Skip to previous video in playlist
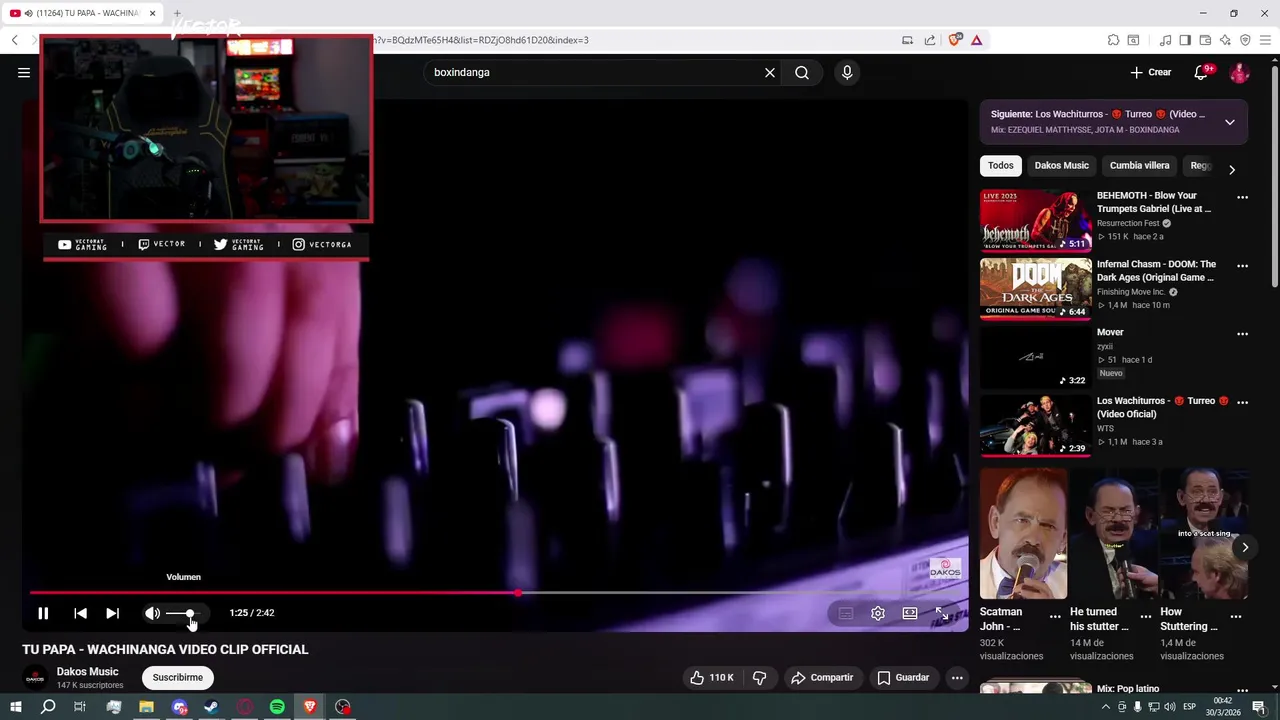This screenshot has height=720, width=1280. click(x=80, y=613)
